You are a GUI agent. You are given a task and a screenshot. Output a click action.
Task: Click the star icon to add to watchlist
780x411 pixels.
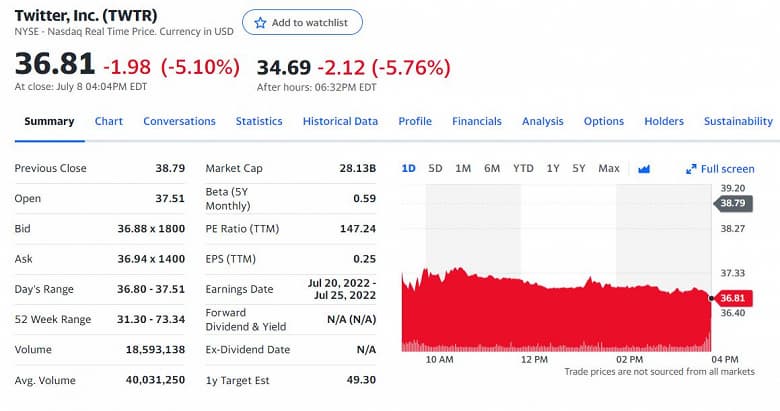click(x=261, y=22)
